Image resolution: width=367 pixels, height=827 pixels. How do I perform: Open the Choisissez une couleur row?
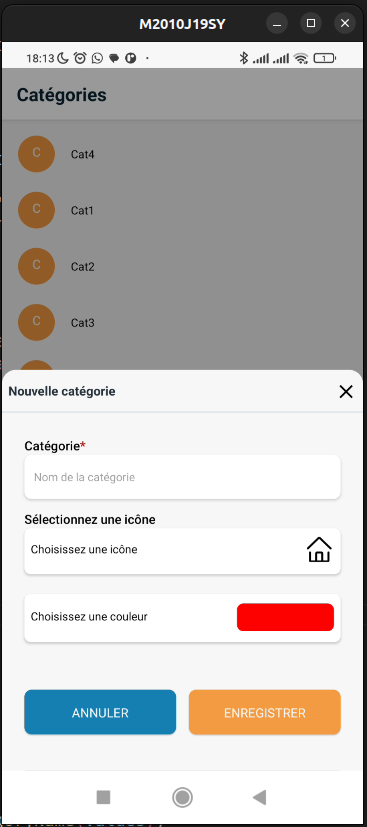[x=182, y=618]
